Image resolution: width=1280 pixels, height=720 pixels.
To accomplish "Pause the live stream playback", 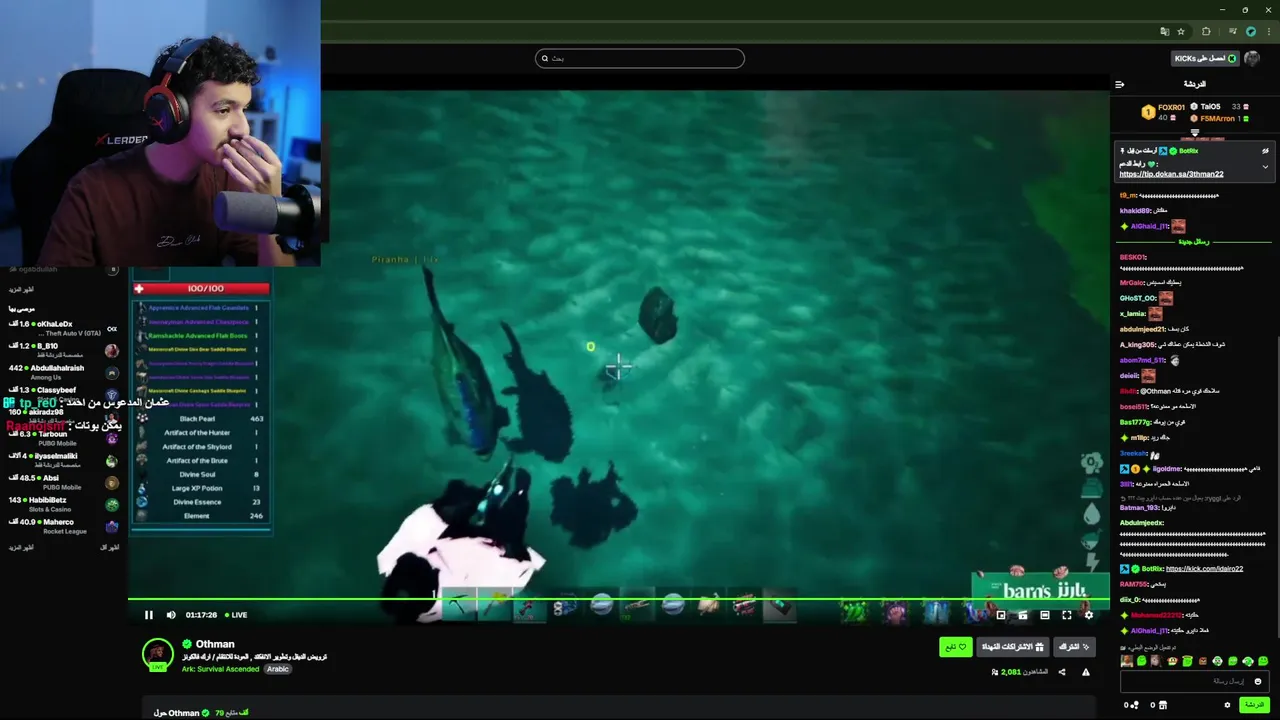I will tap(149, 615).
